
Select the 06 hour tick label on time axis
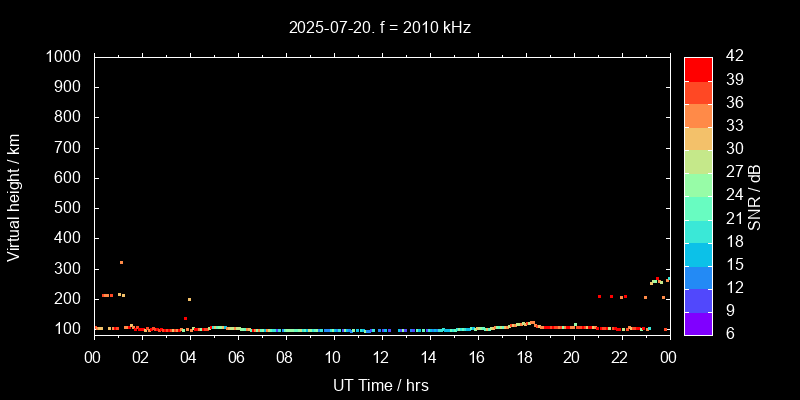[x=237, y=358]
